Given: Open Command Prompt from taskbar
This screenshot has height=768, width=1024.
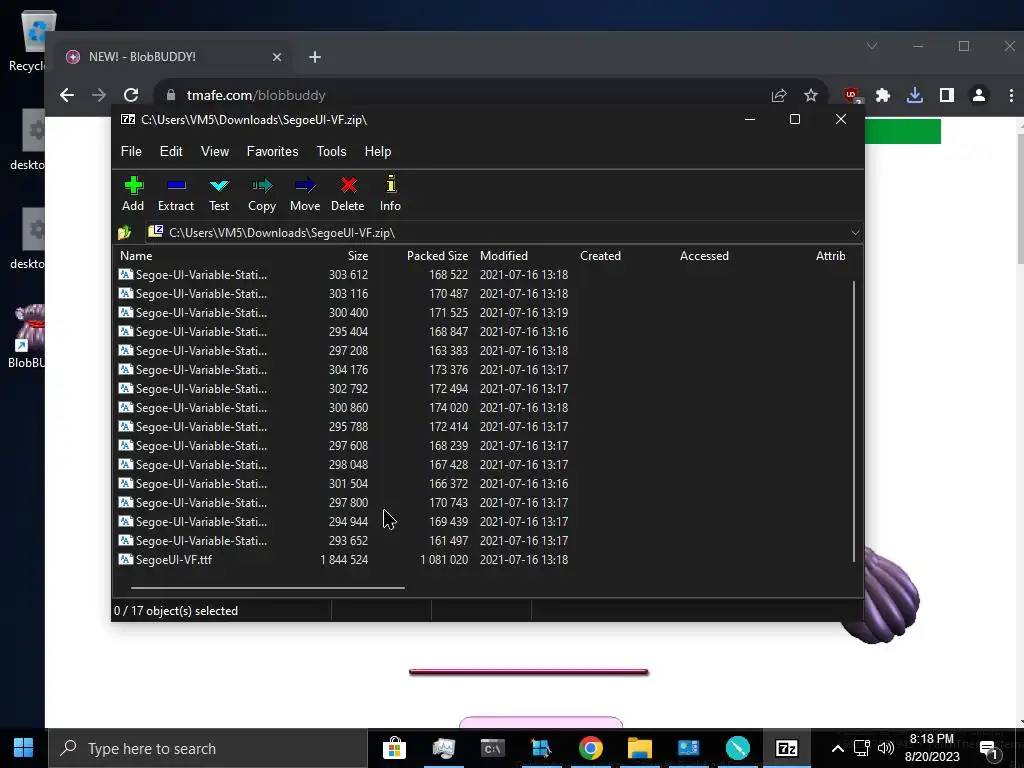Looking at the screenshot, I should tap(492, 748).
